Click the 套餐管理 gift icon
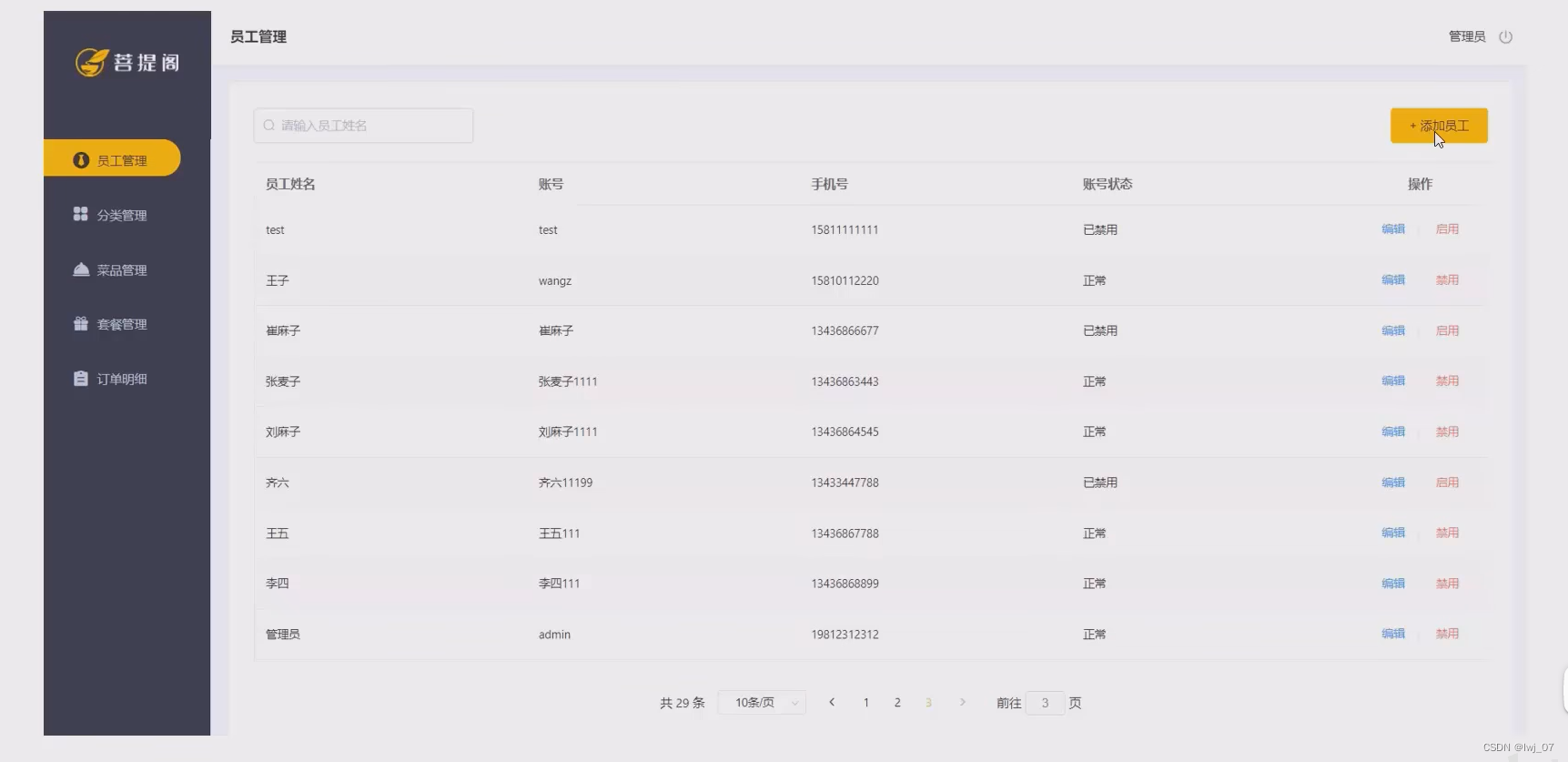The width and height of the screenshot is (1568, 762). 81,323
